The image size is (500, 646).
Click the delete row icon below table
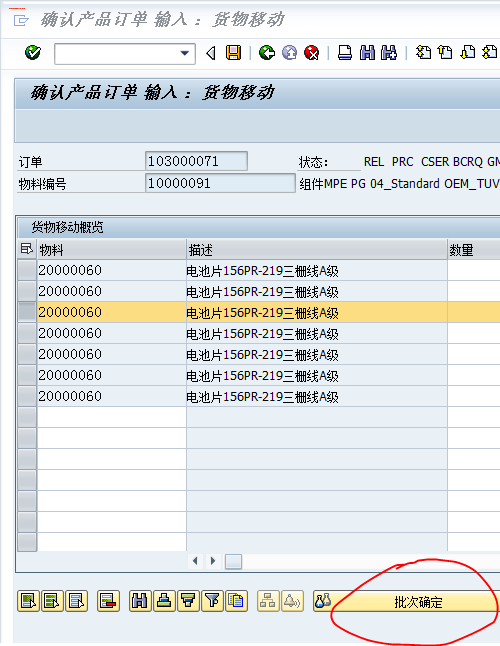click(109, 601)
